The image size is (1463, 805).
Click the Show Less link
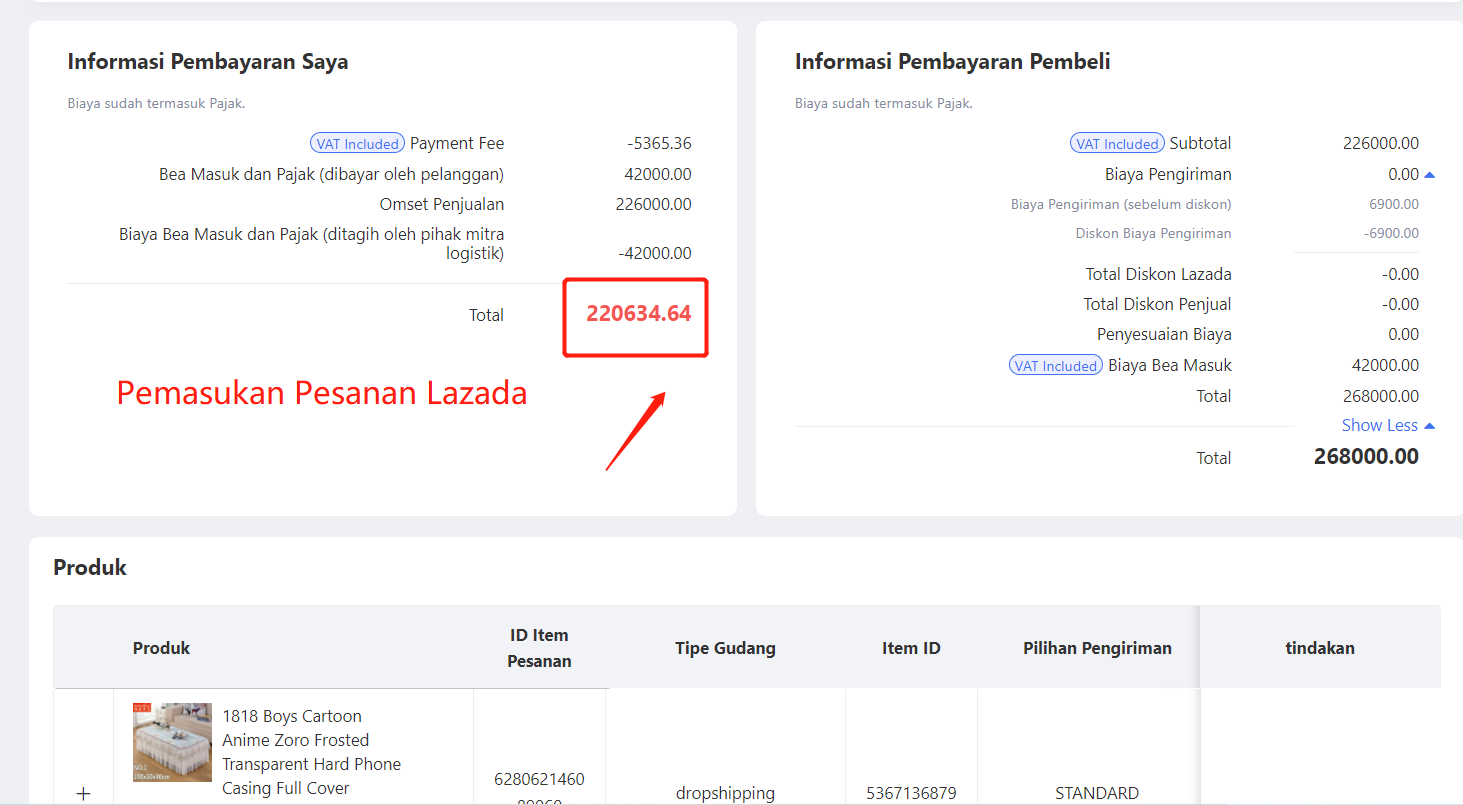1388,425
